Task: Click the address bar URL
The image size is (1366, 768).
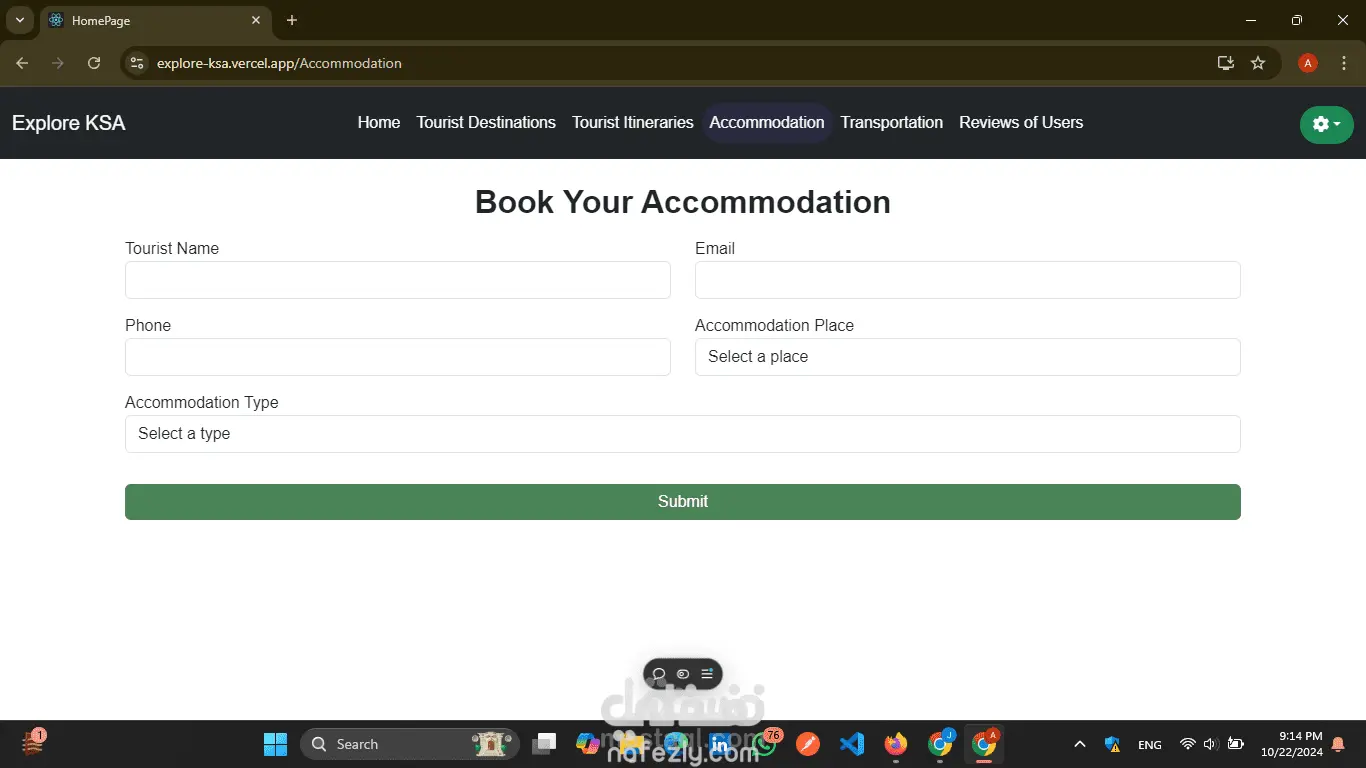Action: tap(279, 63)
